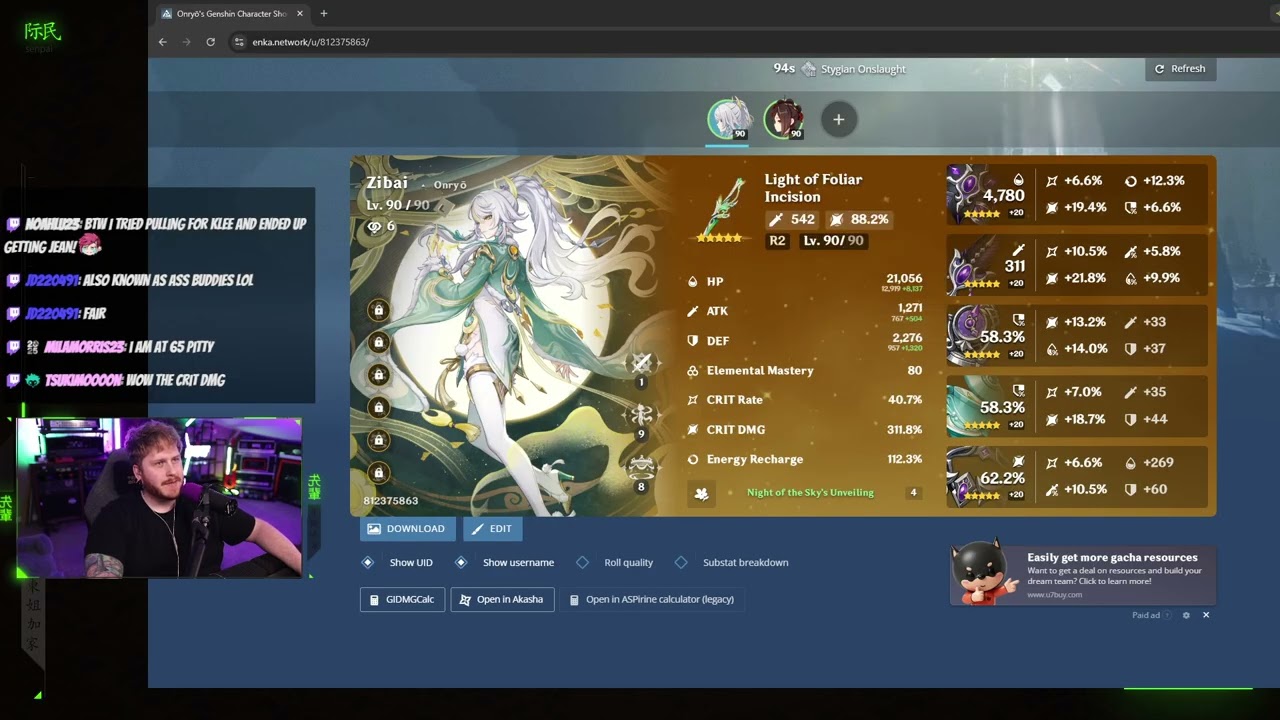Click the Night of the Sky's Unveiling set name
Screen dimensions: 1280x720
pos(810,493)
